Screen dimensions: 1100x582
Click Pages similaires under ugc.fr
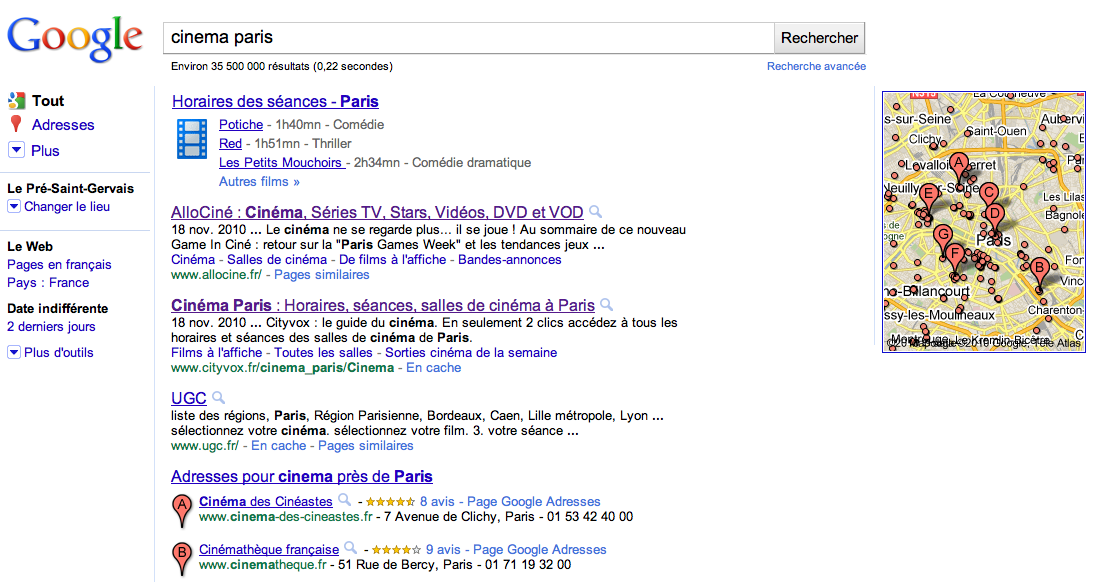[365, 445]
